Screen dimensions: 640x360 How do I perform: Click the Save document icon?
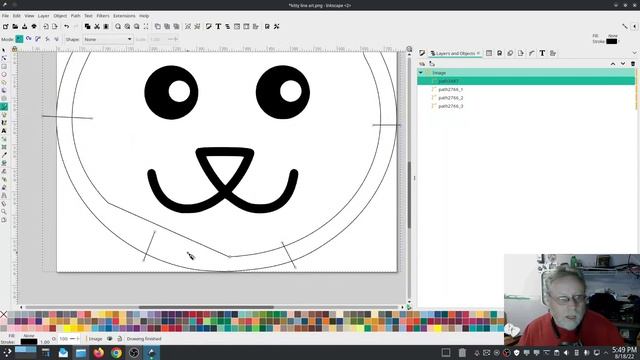pos(24,27)
